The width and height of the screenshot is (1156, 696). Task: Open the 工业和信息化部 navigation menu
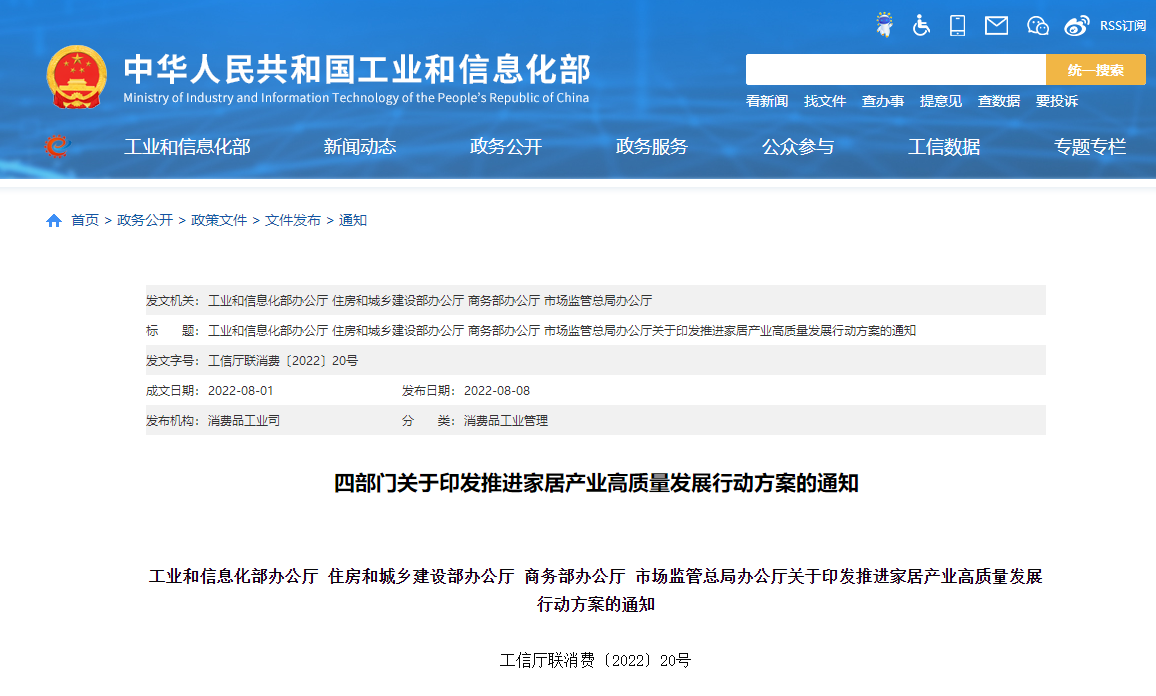point(187,147)
